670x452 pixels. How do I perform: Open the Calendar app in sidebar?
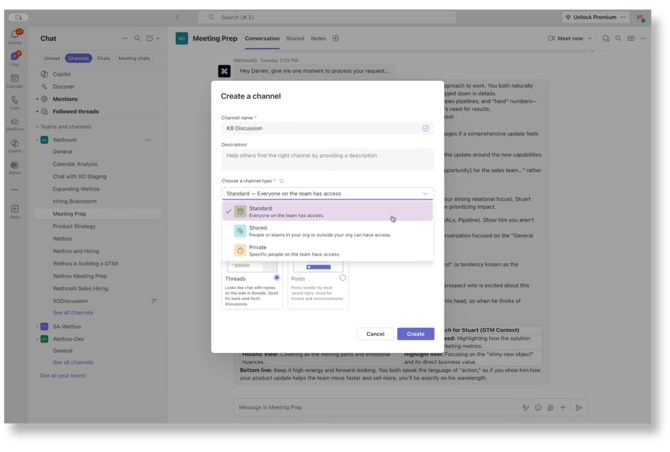[15, 79]
